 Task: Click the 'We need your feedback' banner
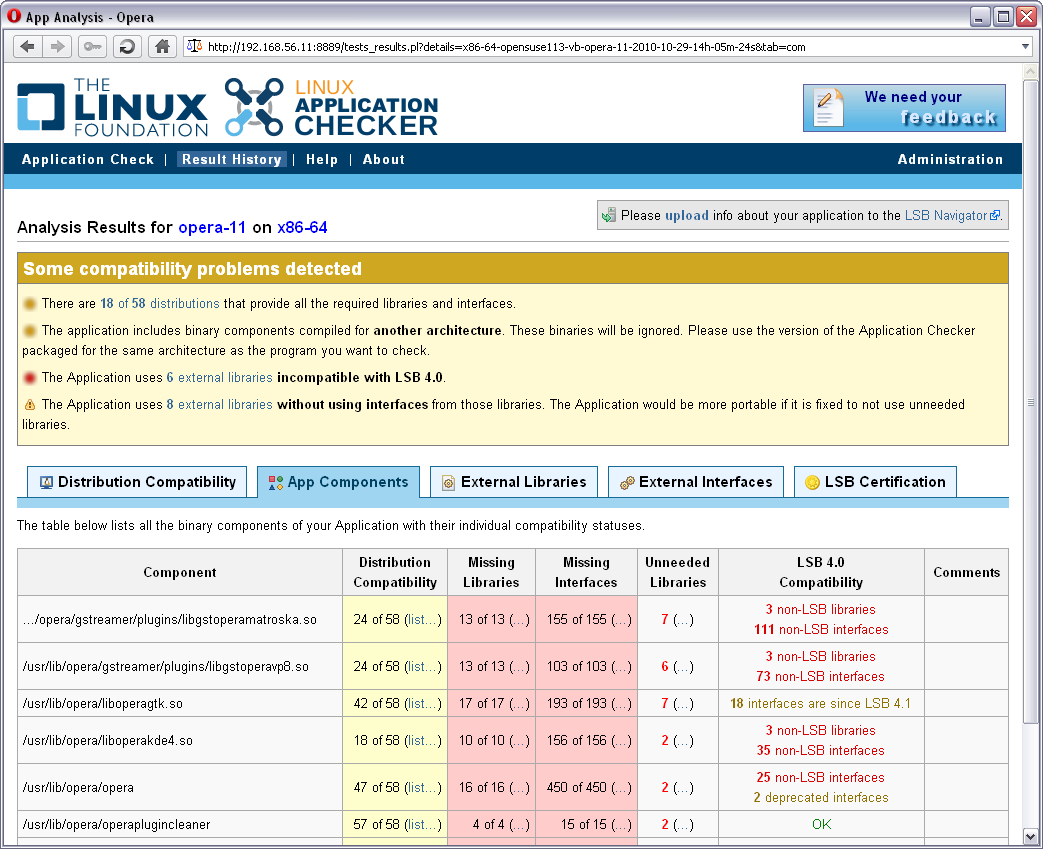(x=904, y=108)
